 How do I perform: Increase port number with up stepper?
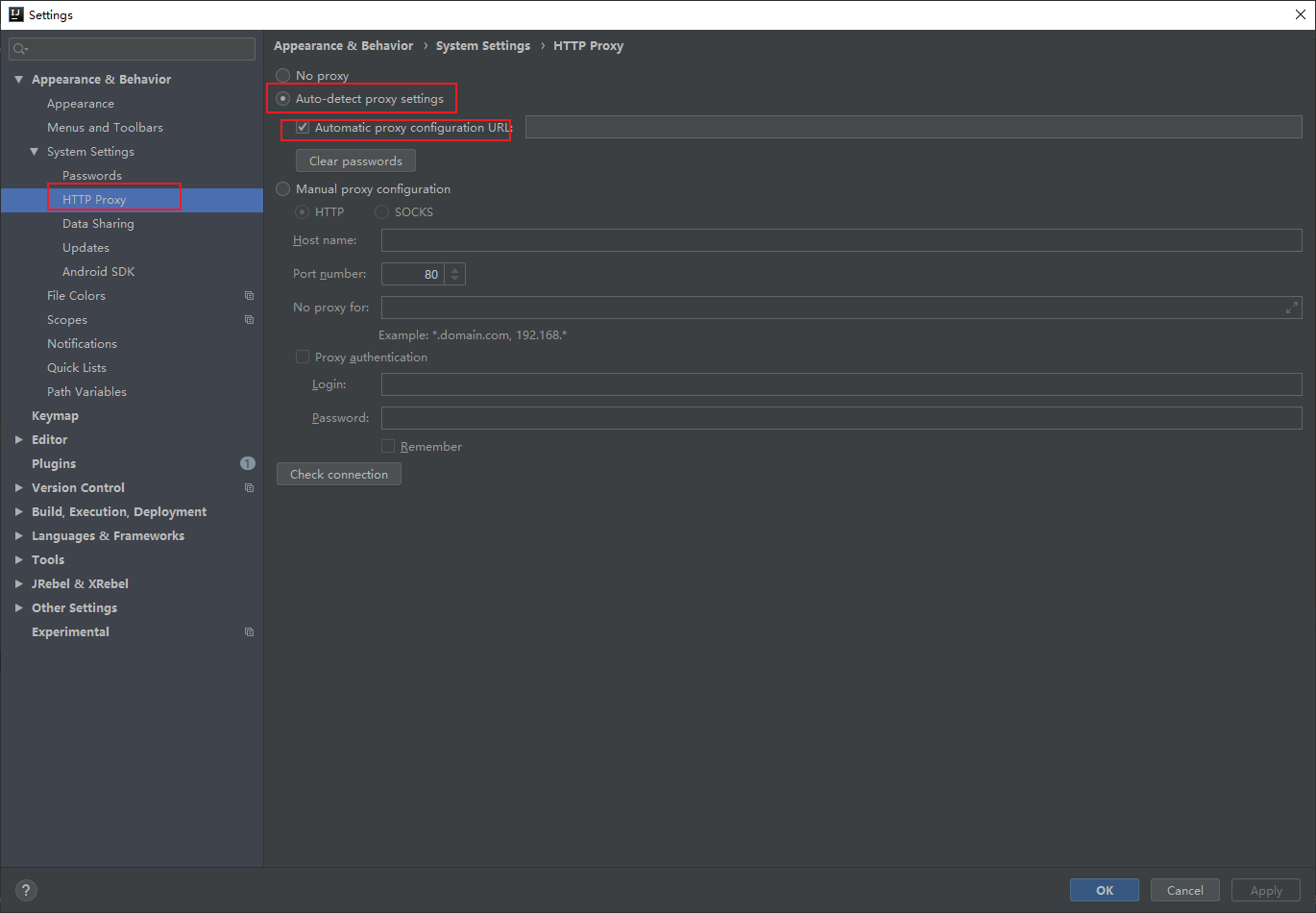[455, 269]
